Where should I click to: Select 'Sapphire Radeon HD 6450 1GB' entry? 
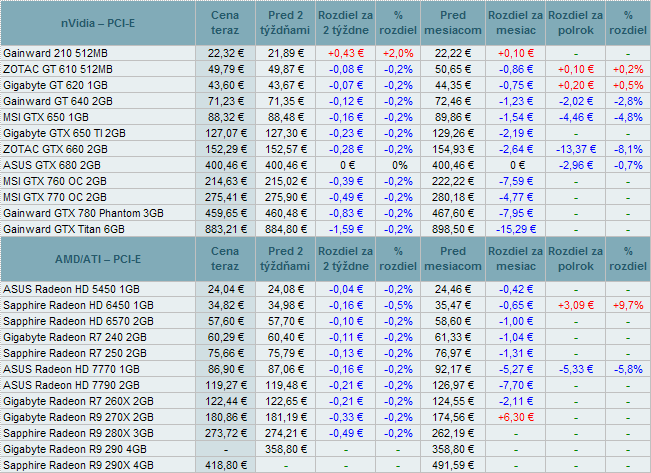click(78, 305)
